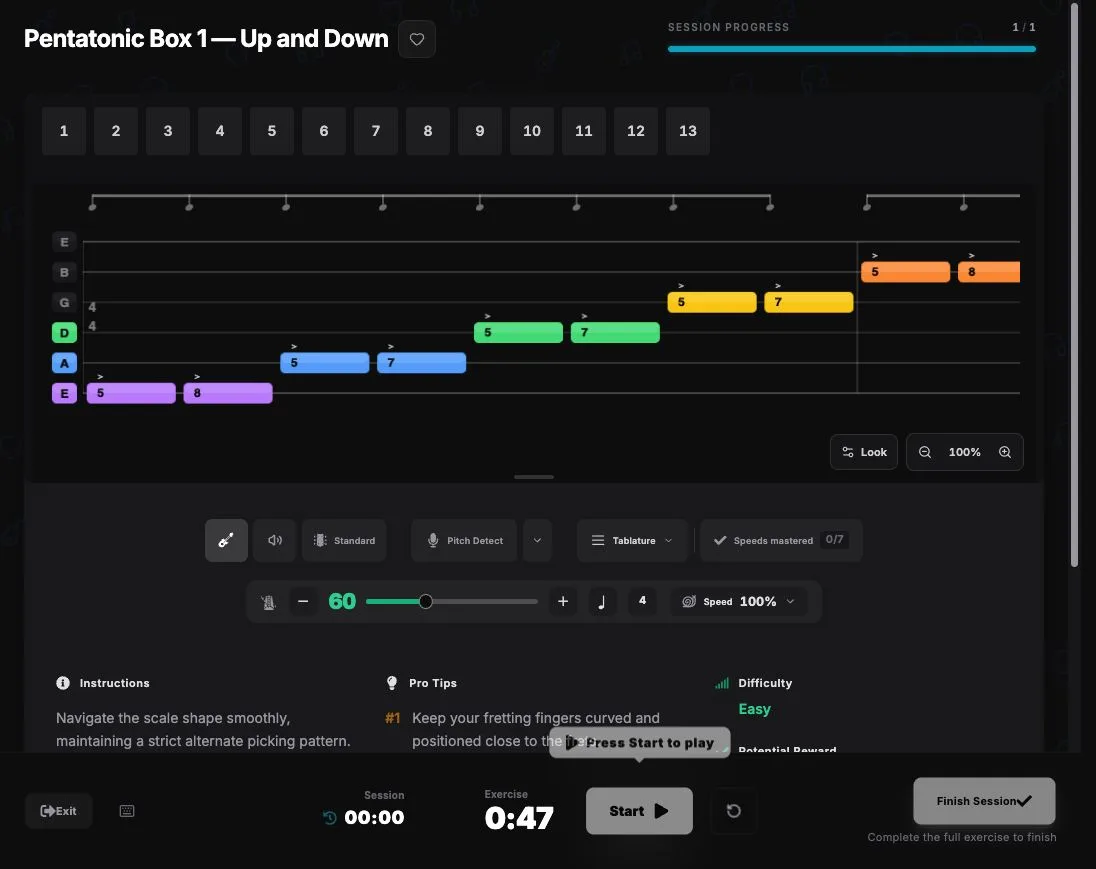Jump to measure 5
The height and width of the screenshot is (869, 1096).
(x=272, y=131)
